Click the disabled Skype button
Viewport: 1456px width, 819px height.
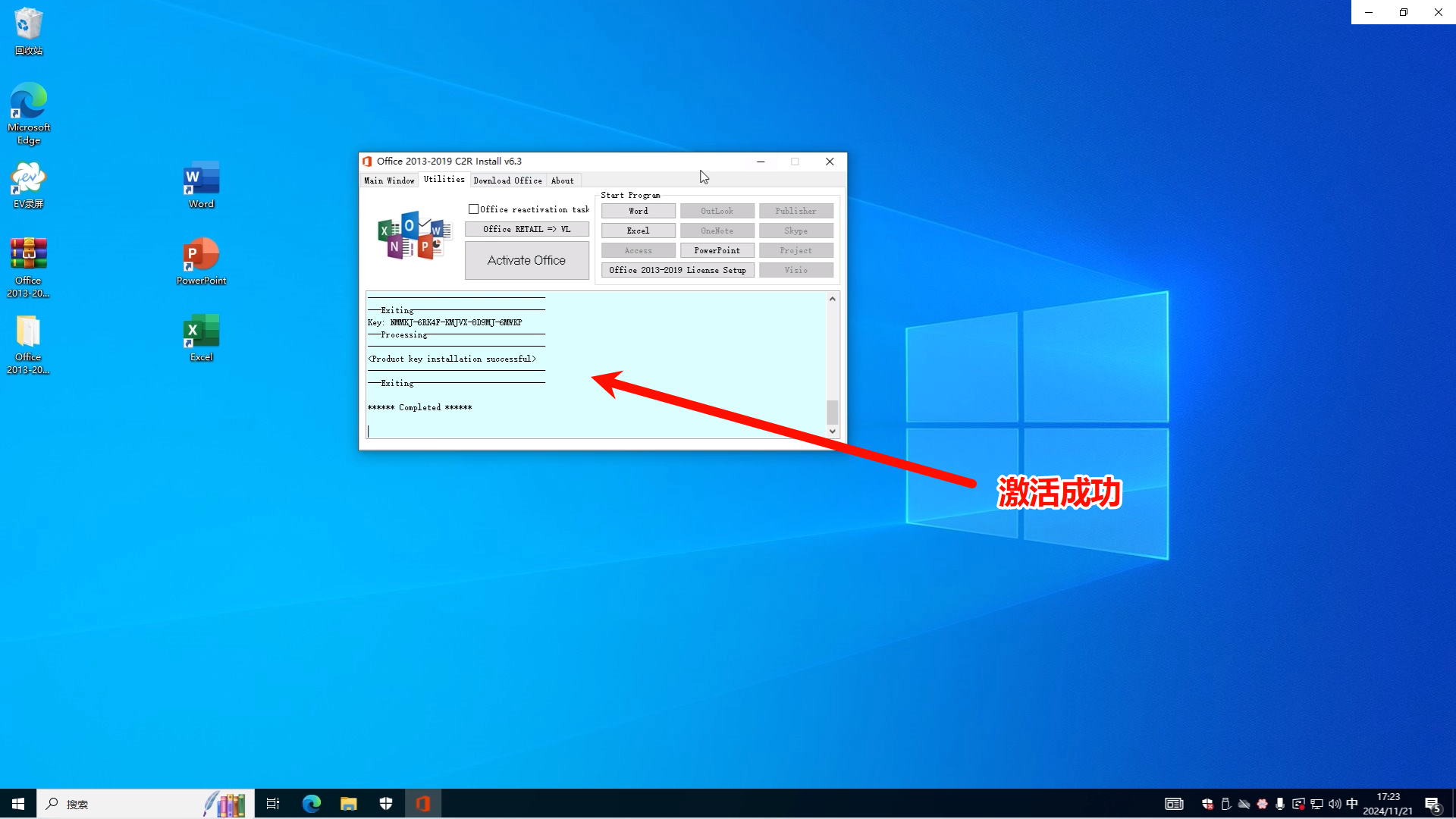point(795,231)
